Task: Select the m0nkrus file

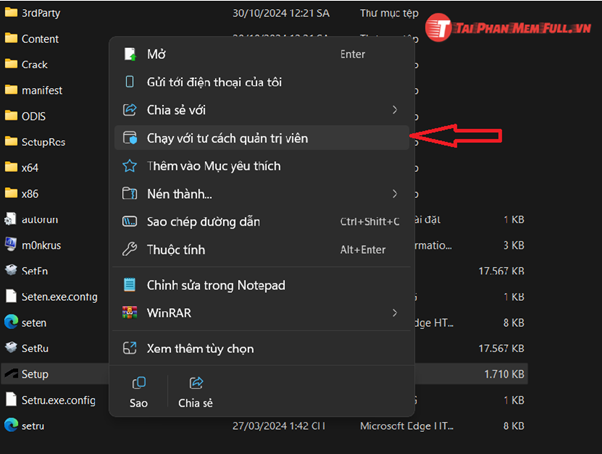Action: tap(40, 244)
